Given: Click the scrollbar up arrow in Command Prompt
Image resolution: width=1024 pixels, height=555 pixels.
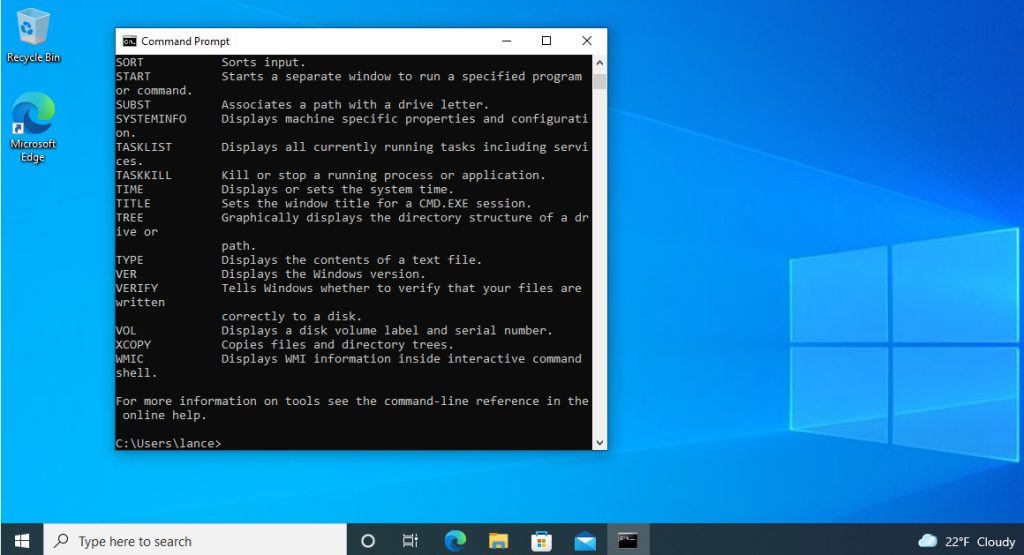Looking at the screenshot, I should coord(600,63).
